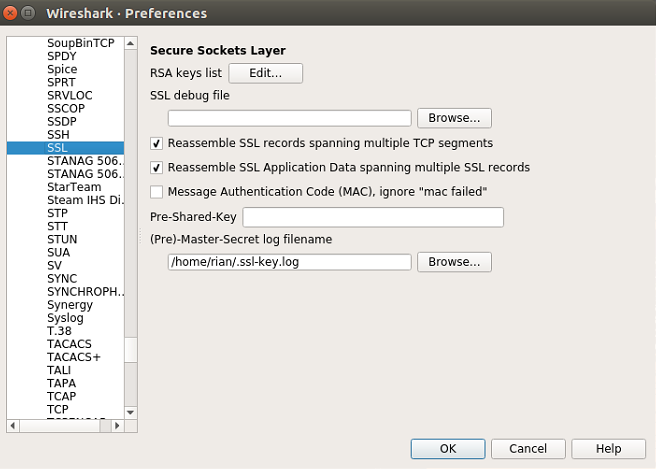The width and height of the screenshot is (656, 469).
Task: Select TCAP protocol
Action: coord(62,396)
